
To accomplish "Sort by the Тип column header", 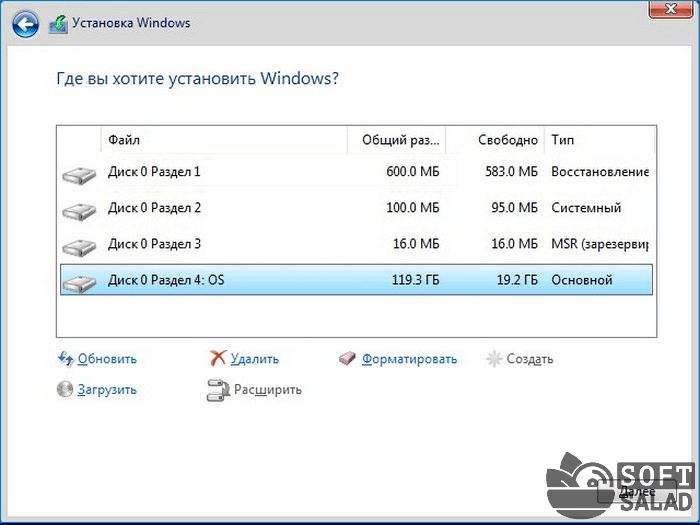I will pyautogui.click(x=600, y=140).
